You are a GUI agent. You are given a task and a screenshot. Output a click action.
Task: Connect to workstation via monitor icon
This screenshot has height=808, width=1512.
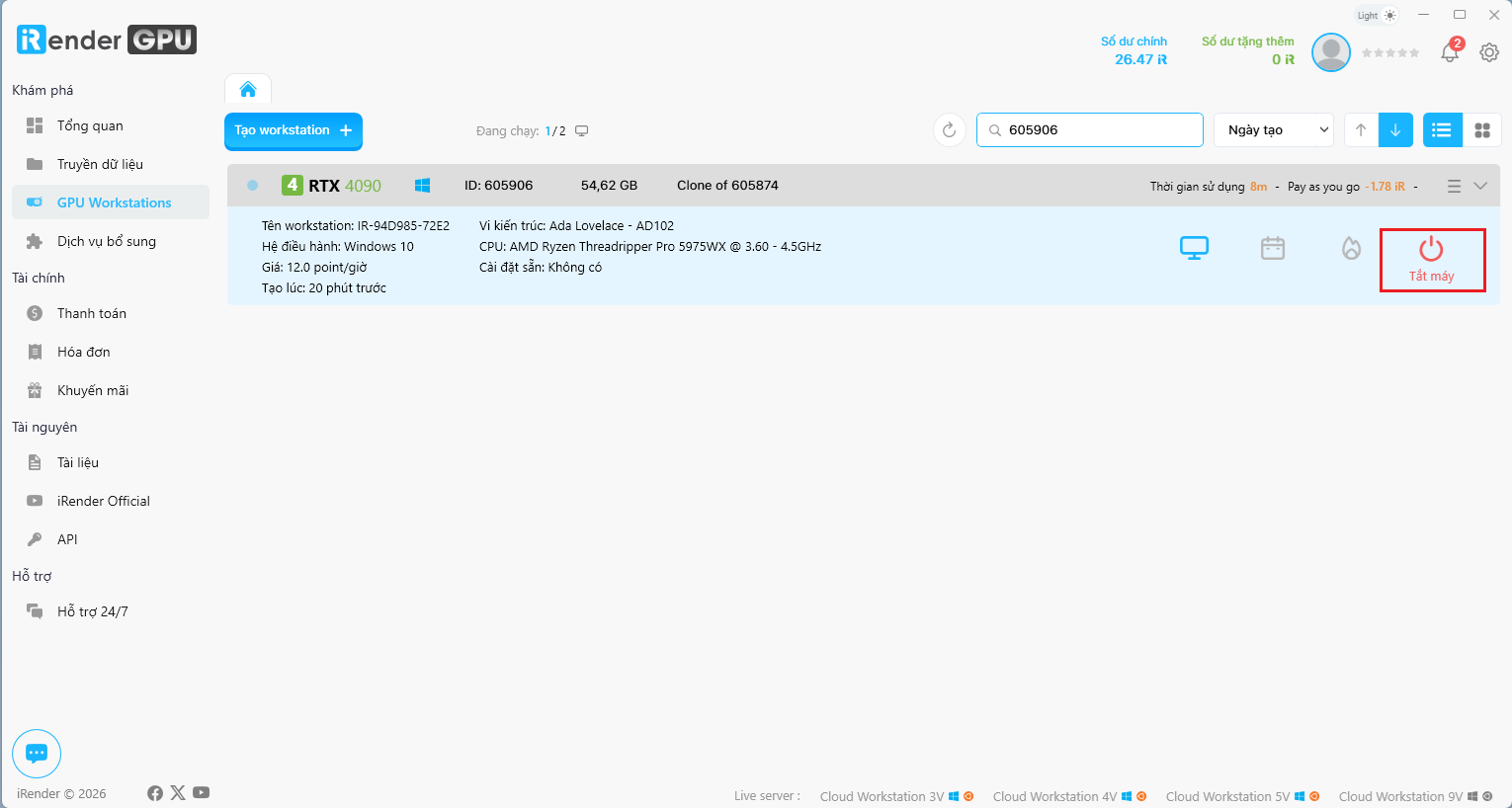[x=1195, y=248]
